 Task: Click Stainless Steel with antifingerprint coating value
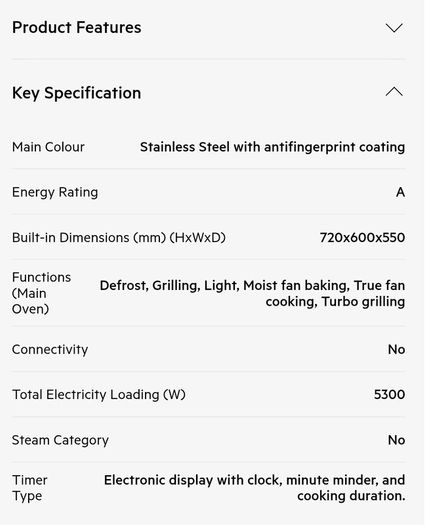pyautogui.click(x=272, y=147)
